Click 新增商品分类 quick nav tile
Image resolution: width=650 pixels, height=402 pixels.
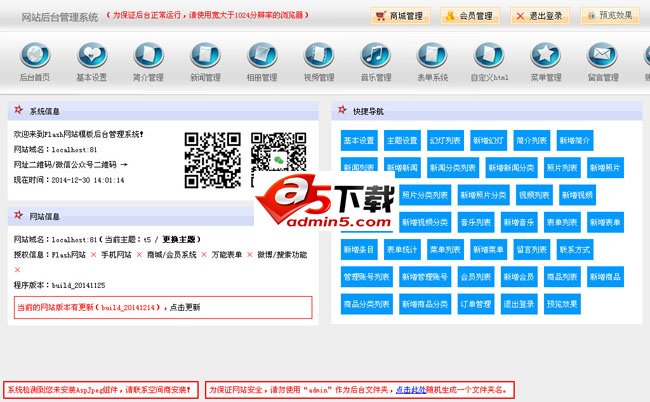pyautogui.click(x=425, y=304)
